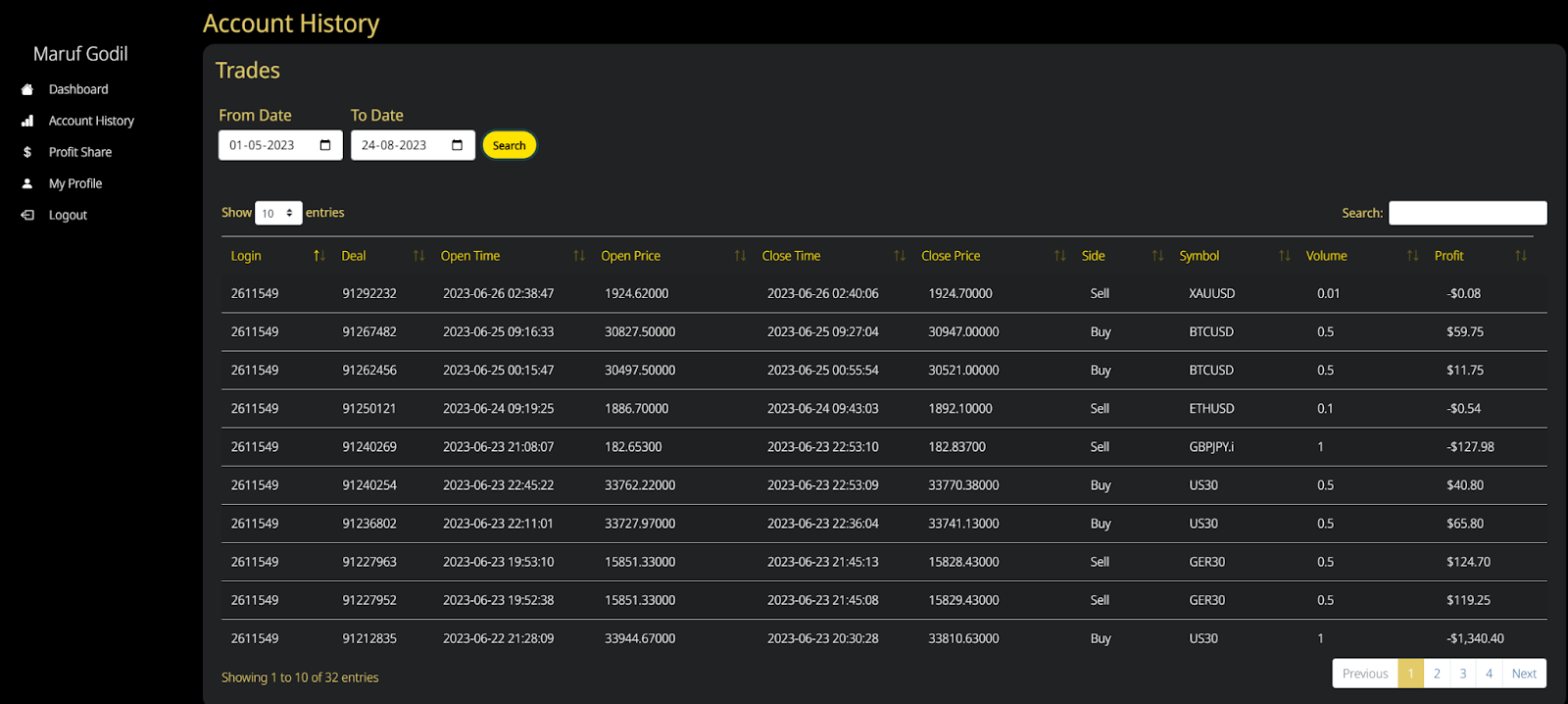Click the Trades section heading
Viewport: 1568px width, 704px height.
(248, 71)
